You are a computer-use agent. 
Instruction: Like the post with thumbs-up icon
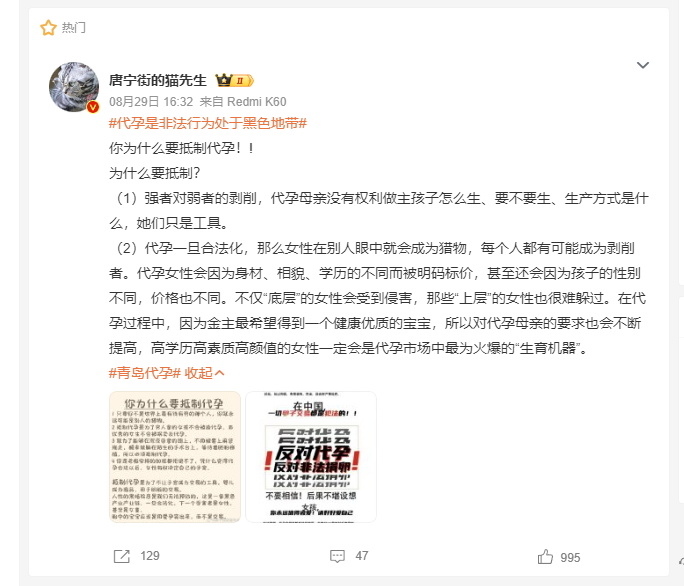(x=545, y=557)
